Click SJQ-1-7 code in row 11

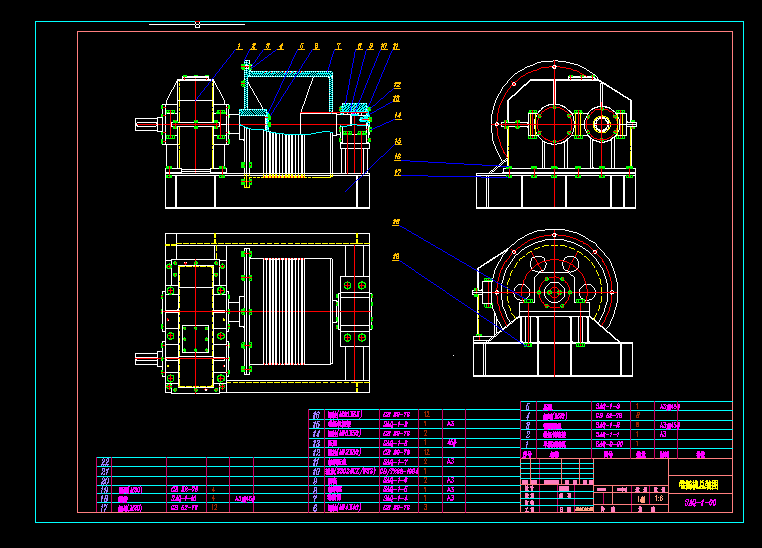coord(395,462)
